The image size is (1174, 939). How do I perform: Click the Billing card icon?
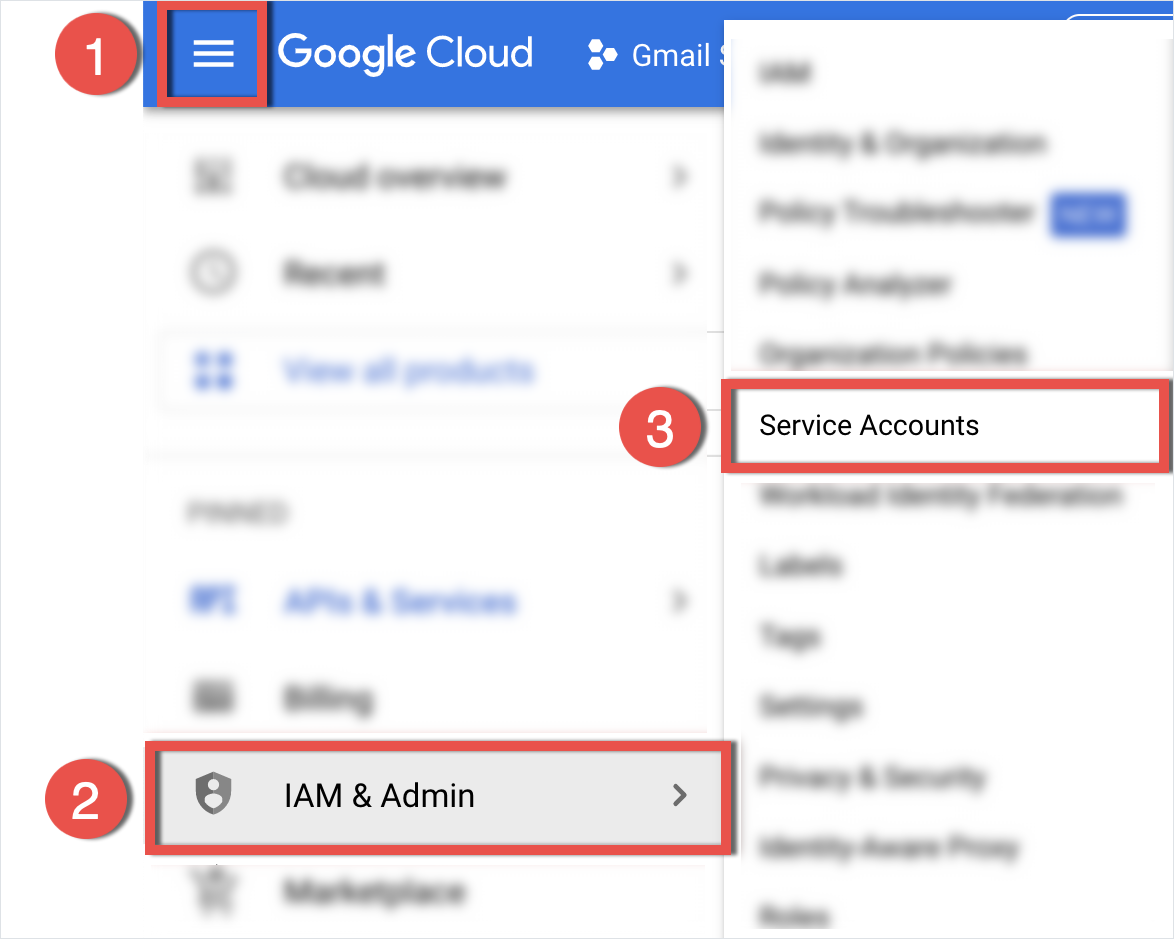tap(213, 697)
